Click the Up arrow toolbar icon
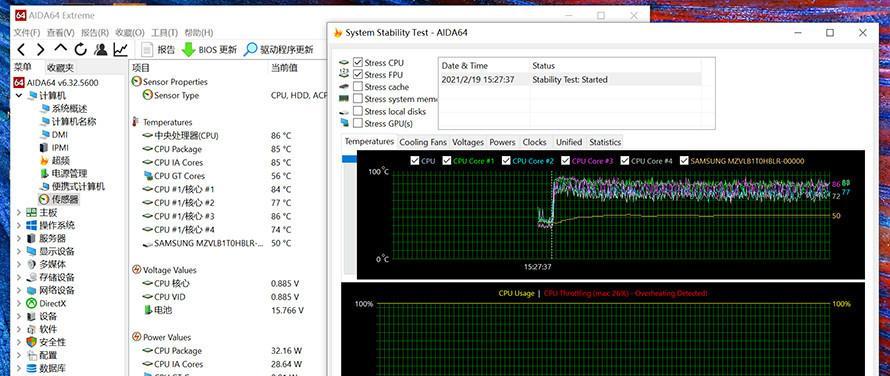The image size is (890, 376). tap(60, 49)
